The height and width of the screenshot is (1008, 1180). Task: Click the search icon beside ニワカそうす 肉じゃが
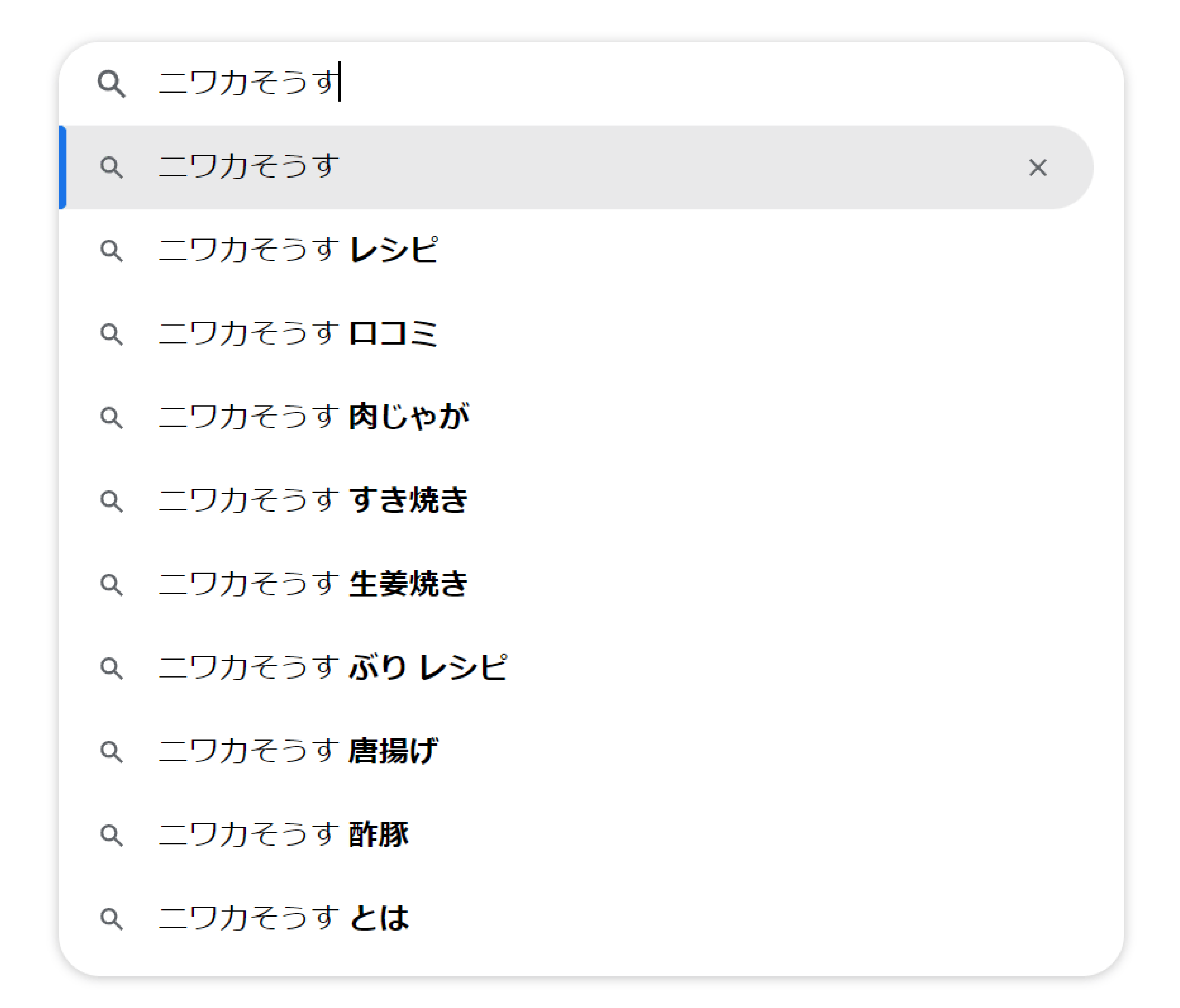coord(111,418)
